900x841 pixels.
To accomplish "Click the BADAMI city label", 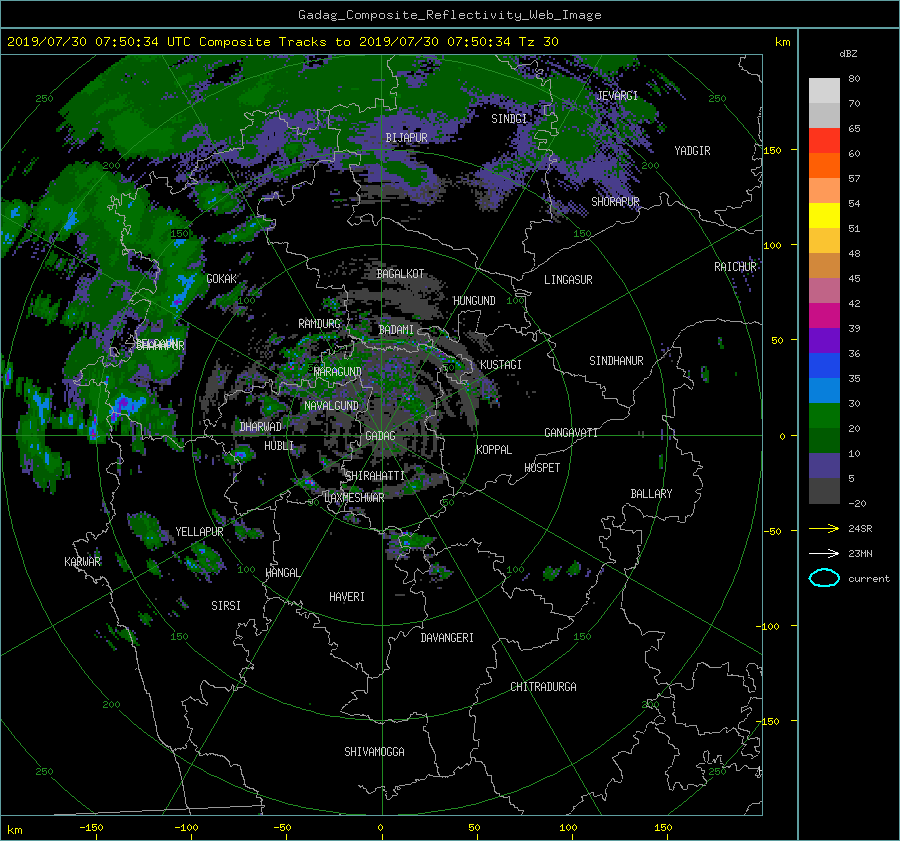I will pos(396,330).
